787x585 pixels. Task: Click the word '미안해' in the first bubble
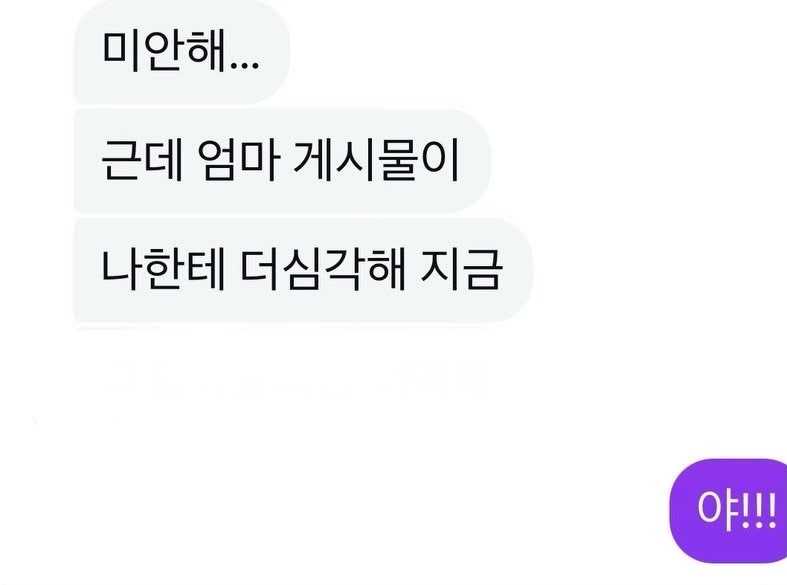pyautogui.click(x=163, y=51)
